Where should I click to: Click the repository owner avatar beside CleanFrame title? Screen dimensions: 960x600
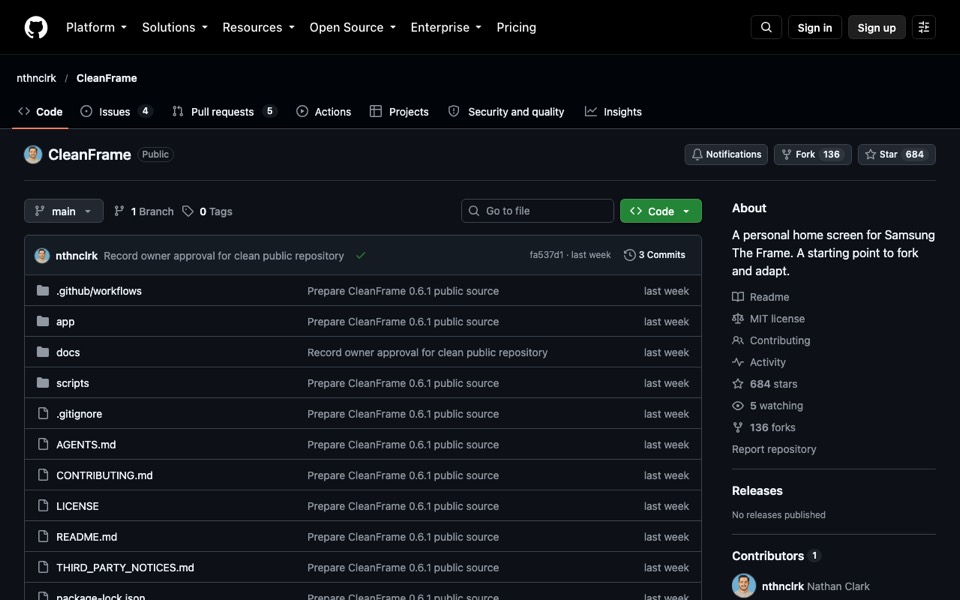pyautogui.click(x=33, y=154)
